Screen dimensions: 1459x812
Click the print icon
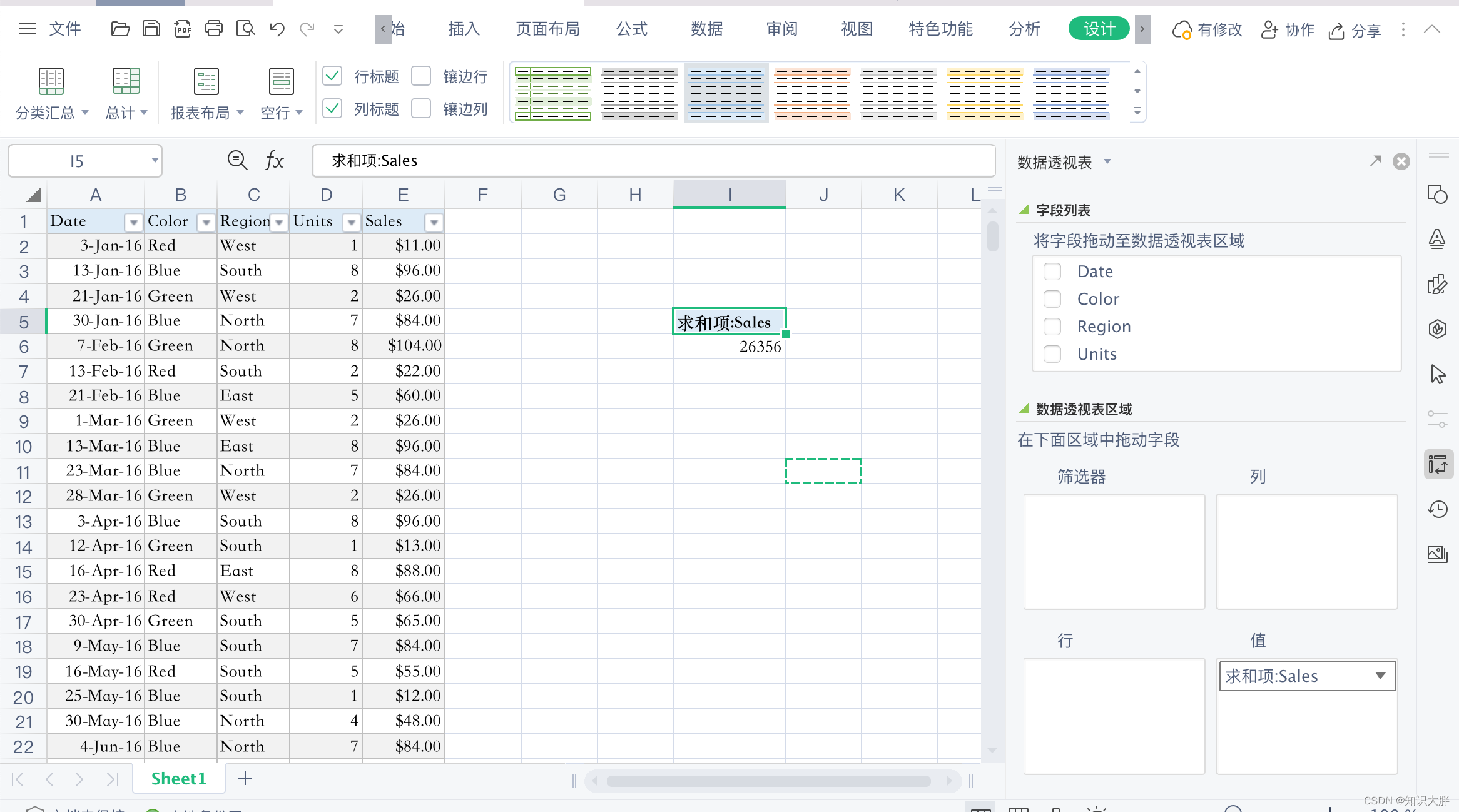[x=214, y=29]
